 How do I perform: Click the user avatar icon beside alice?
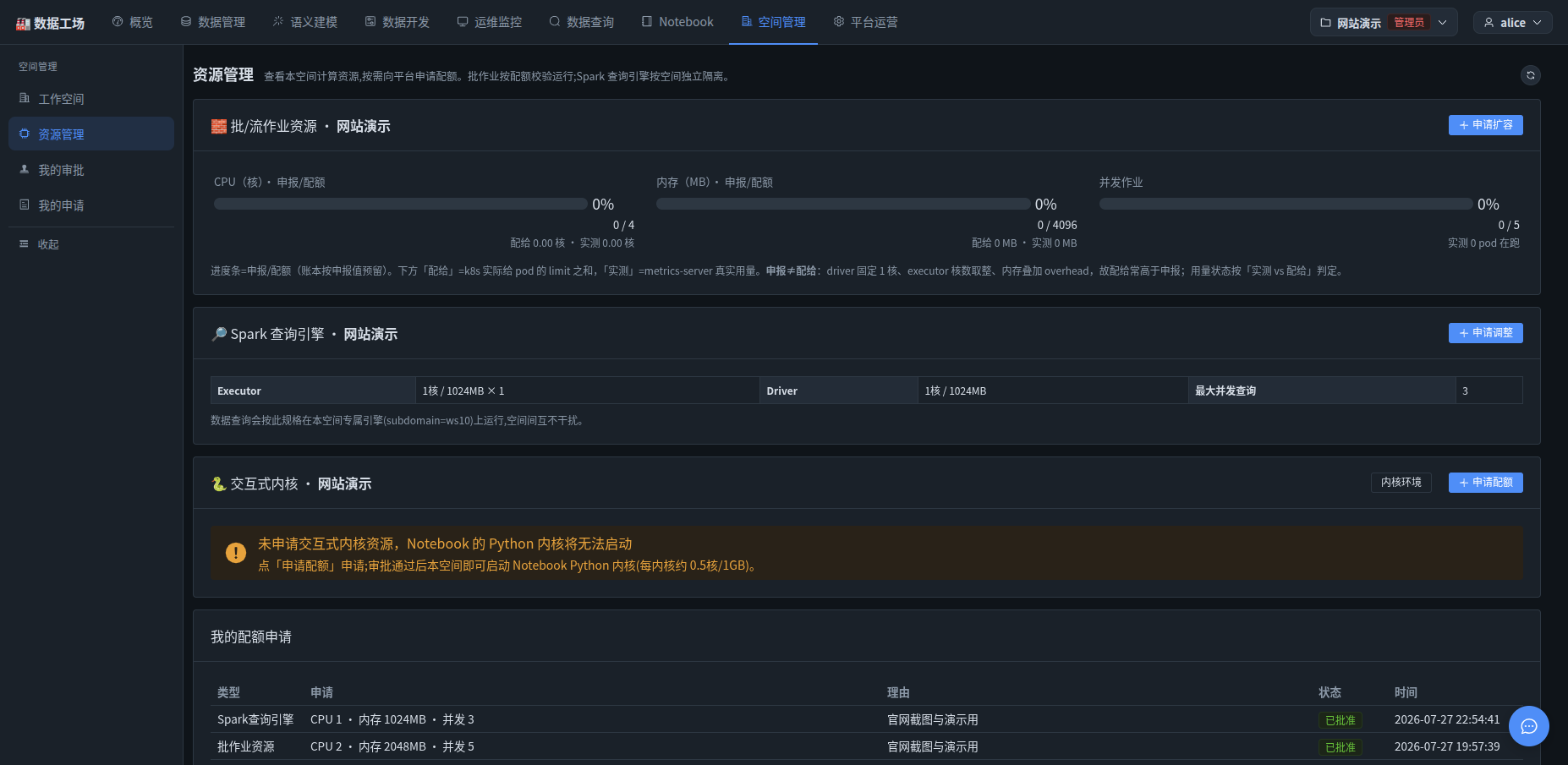tap(1489, 23)
